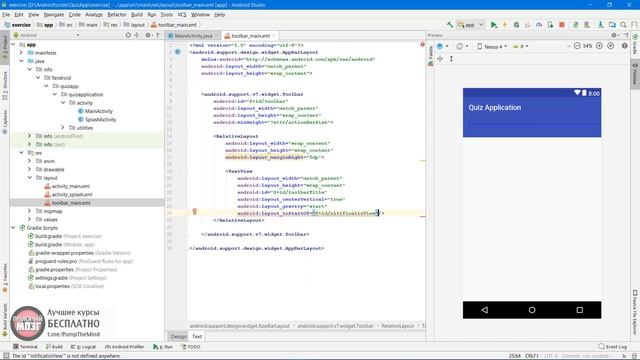Click the Debug app bug icon

(516, 25)
